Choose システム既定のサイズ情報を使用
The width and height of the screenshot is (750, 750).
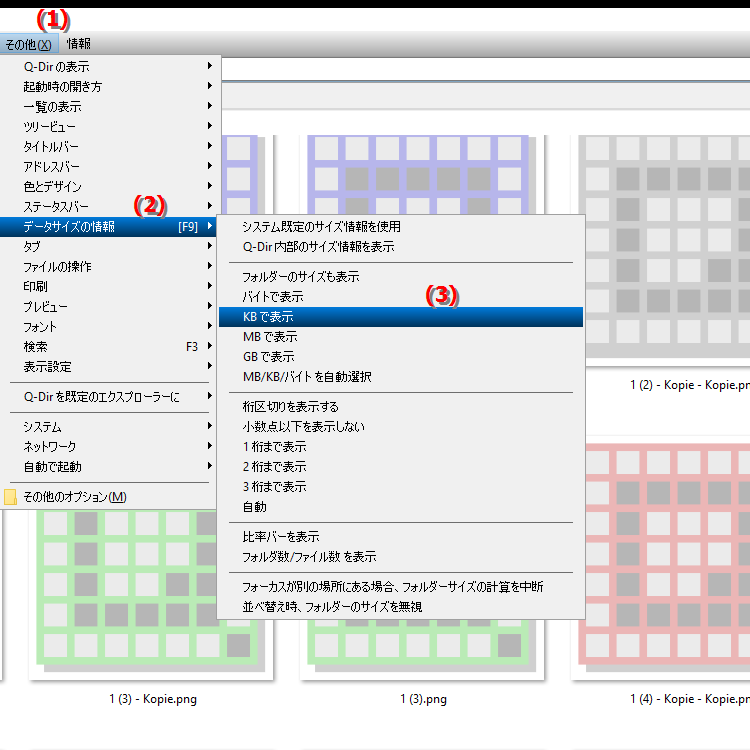click(x=401, y=227)
